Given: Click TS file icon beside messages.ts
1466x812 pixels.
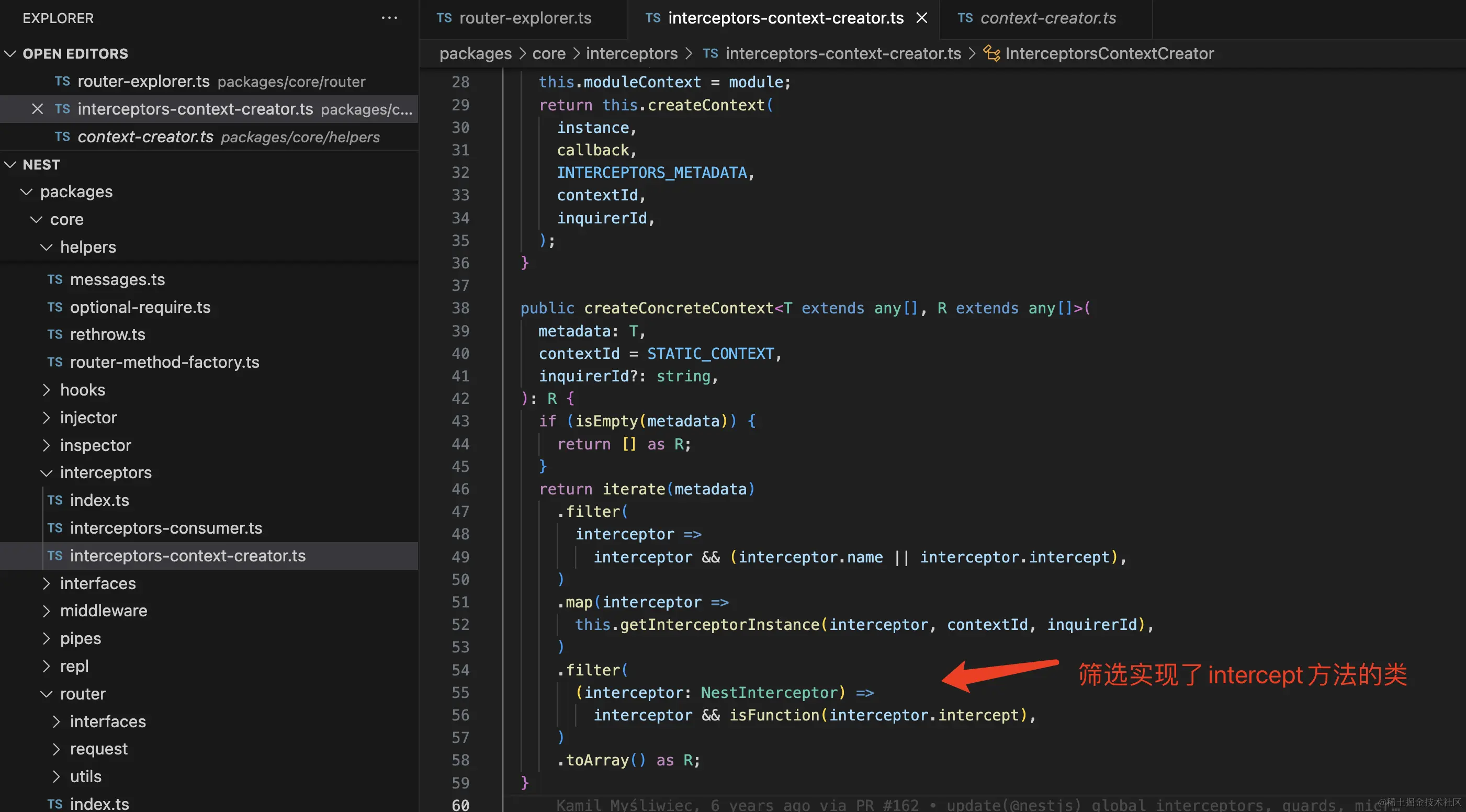Looking at the screenshot, I should click(x=54, y=279).
